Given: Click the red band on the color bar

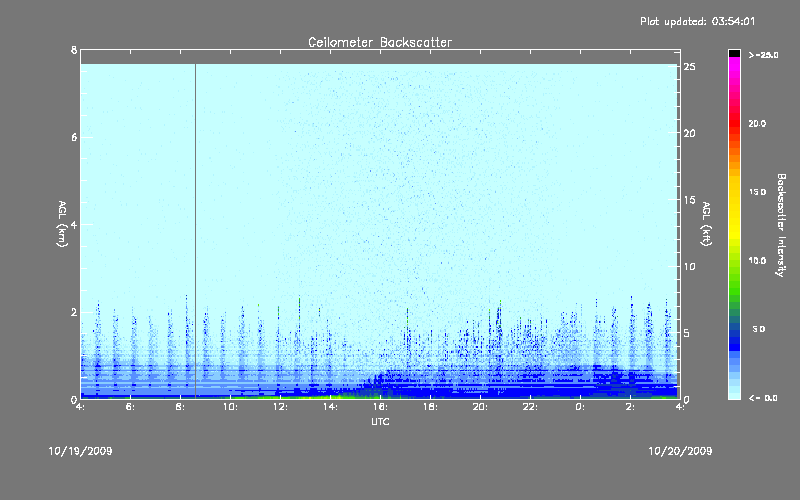Looking at the screenshot, I should (734, 125).
